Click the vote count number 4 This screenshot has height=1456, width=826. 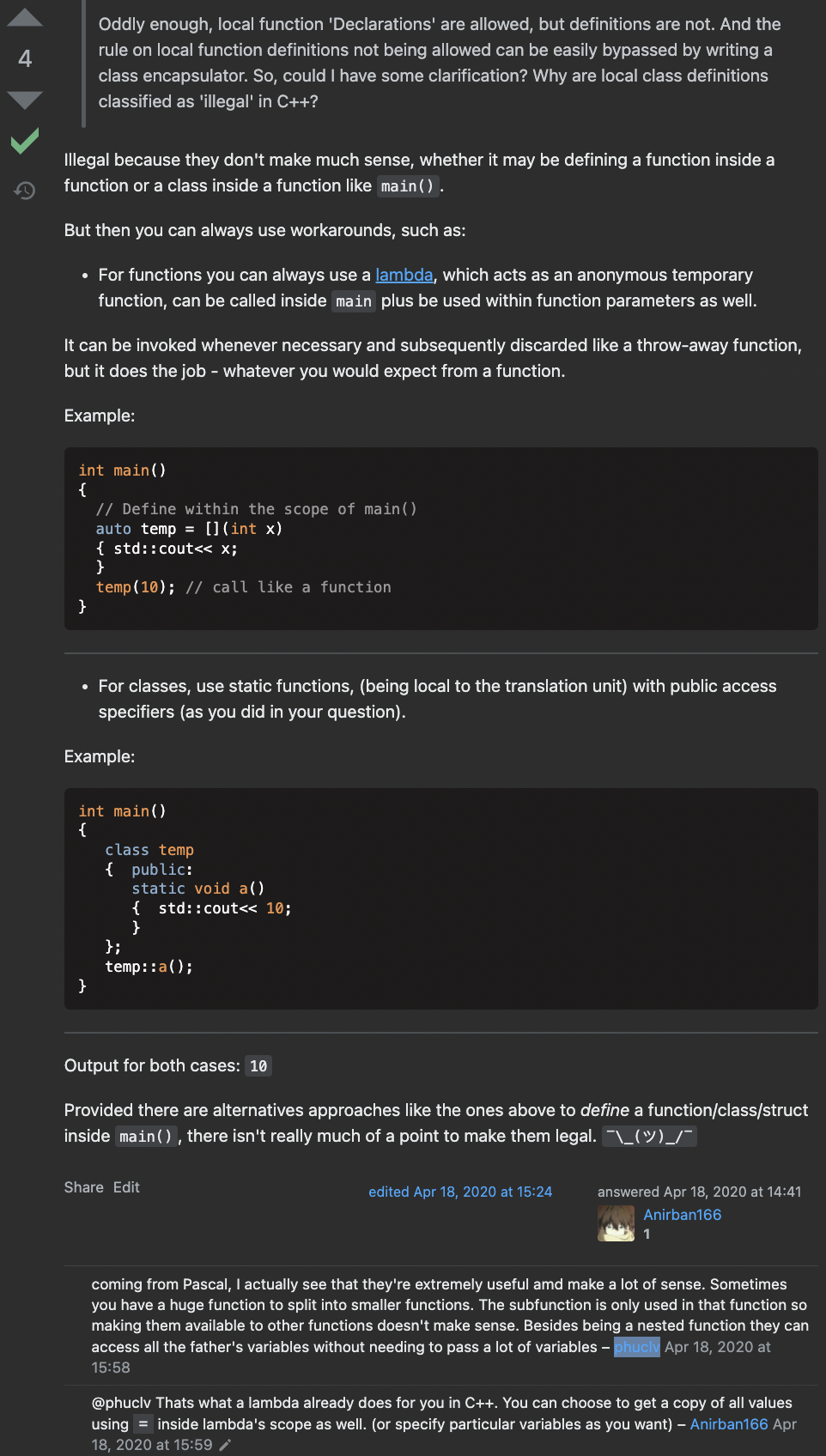click(25, 58)
